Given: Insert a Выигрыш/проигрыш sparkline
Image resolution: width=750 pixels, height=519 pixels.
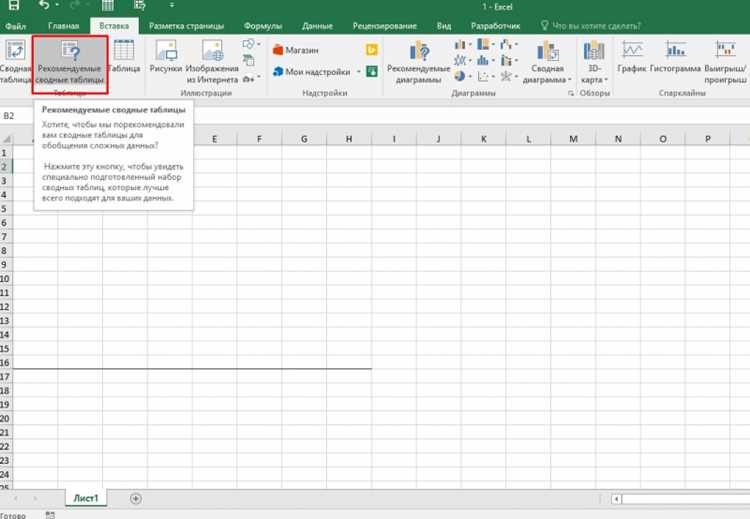Looking at the screenshot, I should coord(725,62).
